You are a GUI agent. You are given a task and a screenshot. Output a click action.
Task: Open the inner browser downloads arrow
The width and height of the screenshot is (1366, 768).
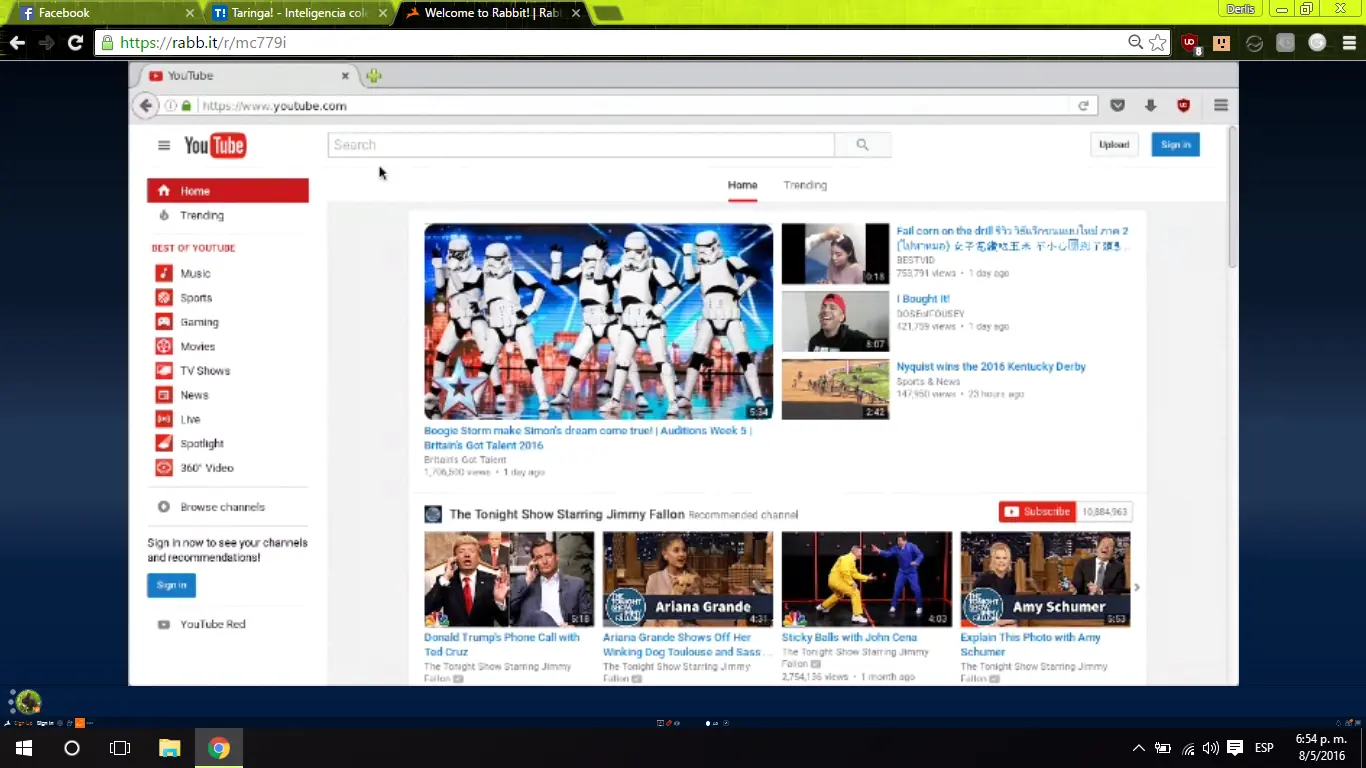(x=1151, y=105)
